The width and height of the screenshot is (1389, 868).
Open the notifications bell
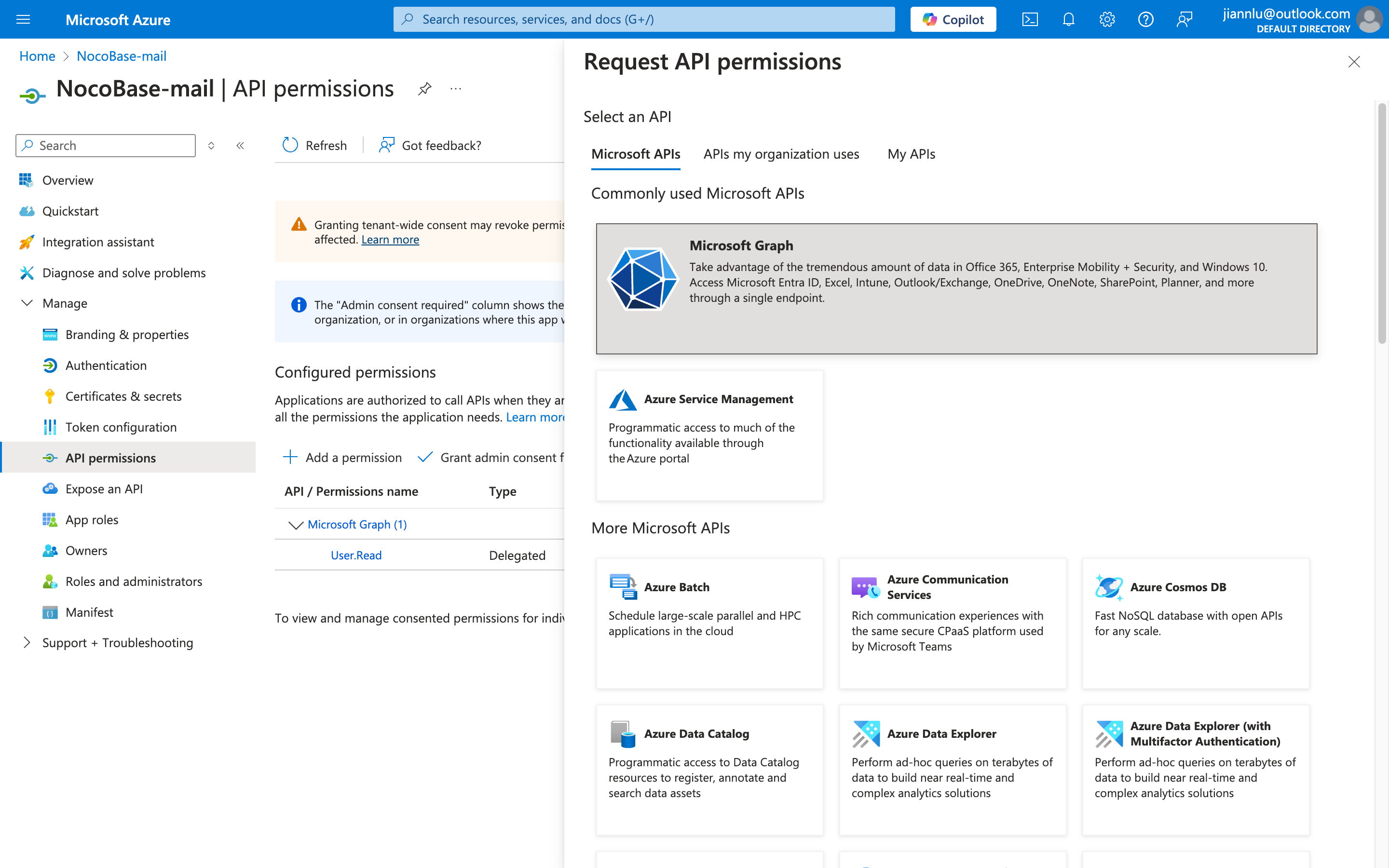(x=1068, y=19)
